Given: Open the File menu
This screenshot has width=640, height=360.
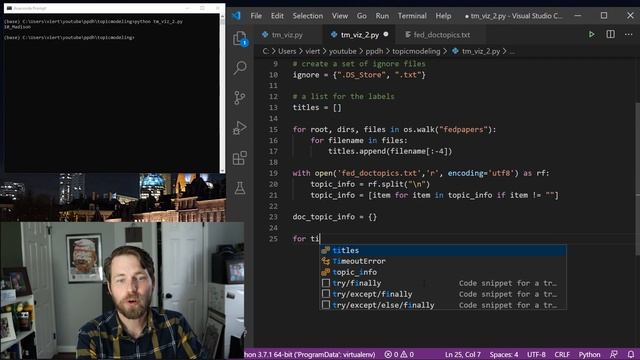Looking at the screenshot, I should pos(256,16).
